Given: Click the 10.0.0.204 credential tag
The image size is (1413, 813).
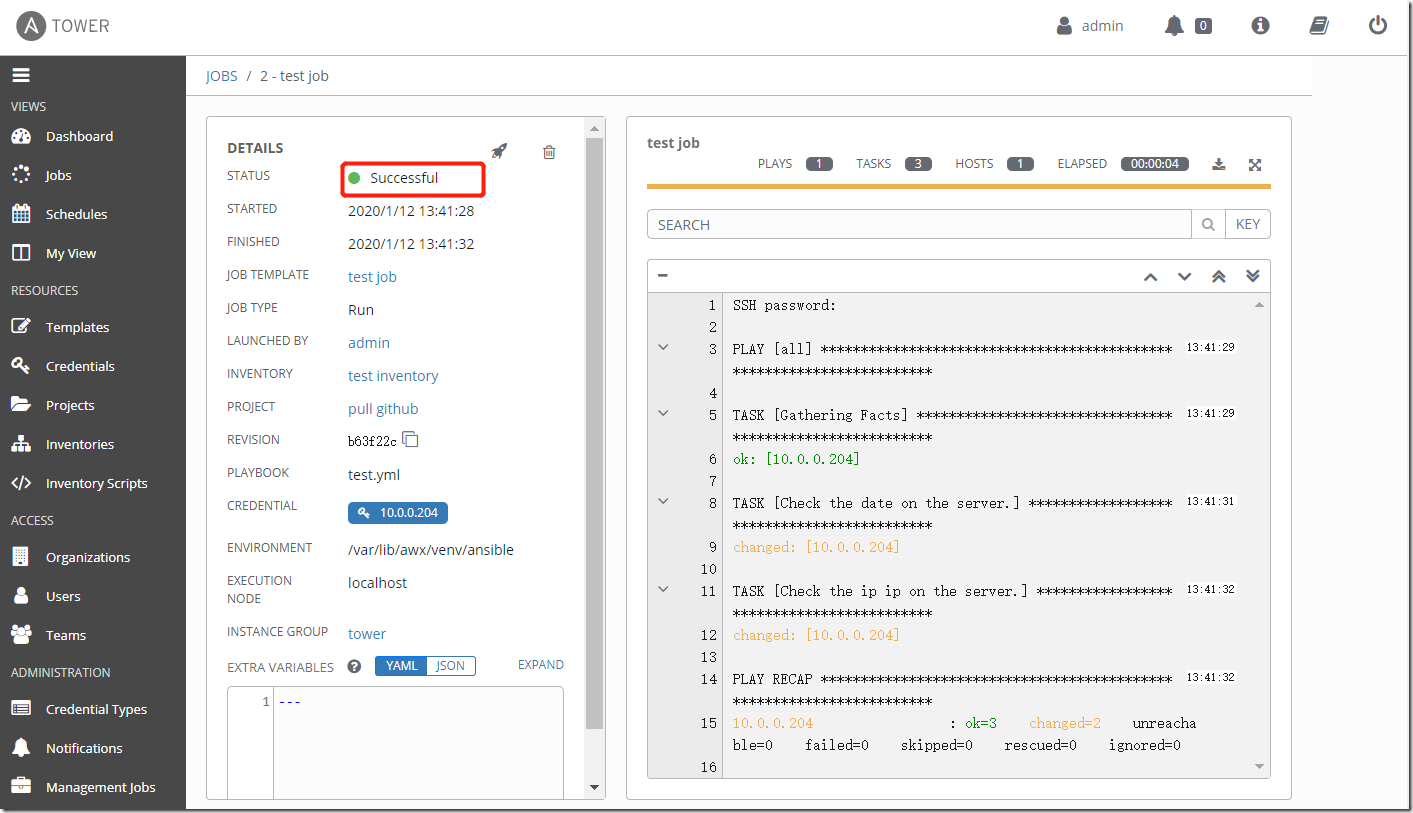Looking at the screenshot, I should click(x=398, y=512).
